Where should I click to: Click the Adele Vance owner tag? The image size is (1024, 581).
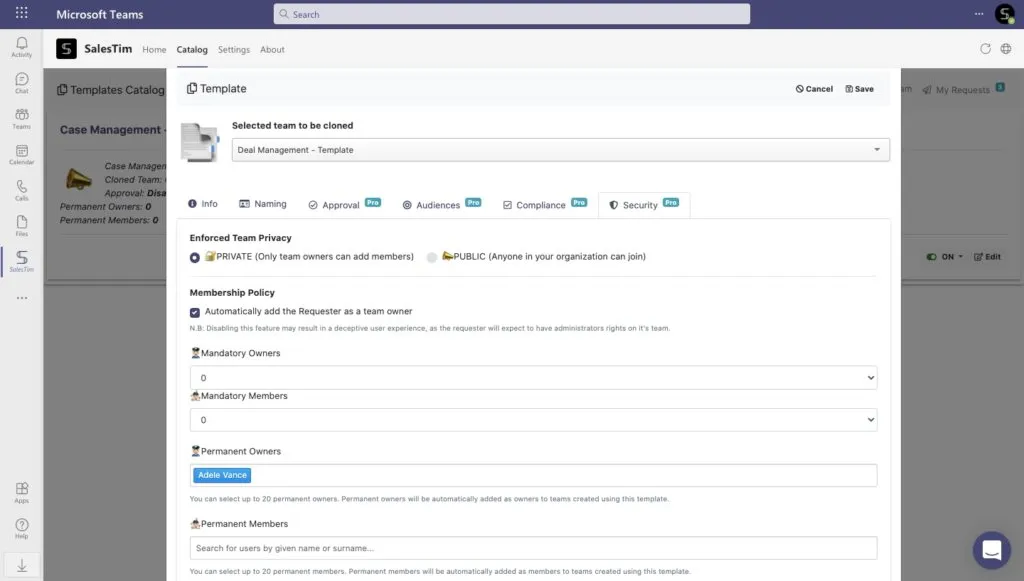222,475
